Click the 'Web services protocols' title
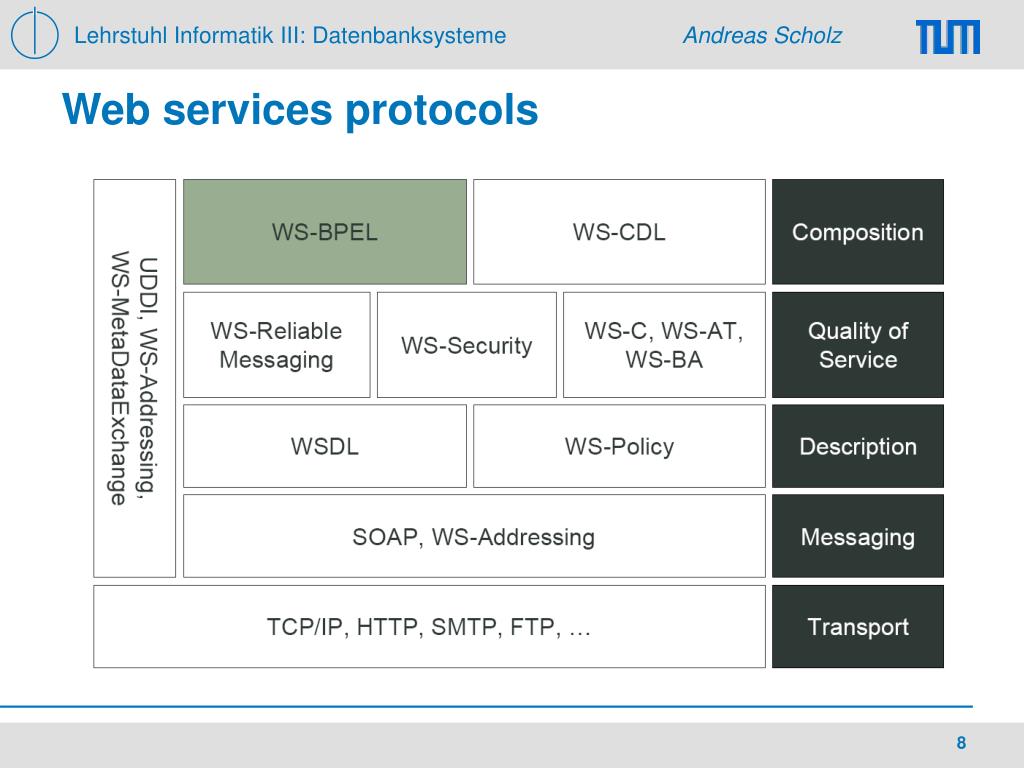The height and width of the screenshot is (768, 1024). point(300,109)
